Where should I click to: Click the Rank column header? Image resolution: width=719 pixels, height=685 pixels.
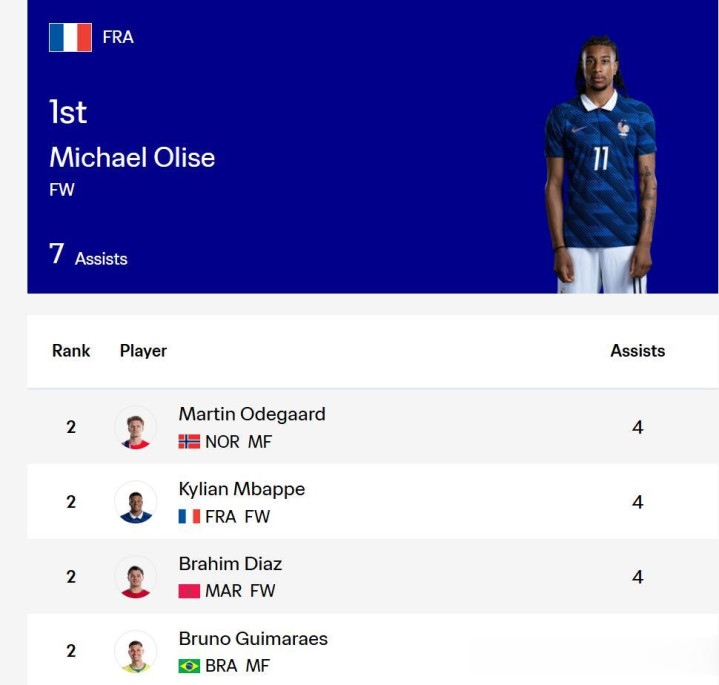[x=71, y=351]
